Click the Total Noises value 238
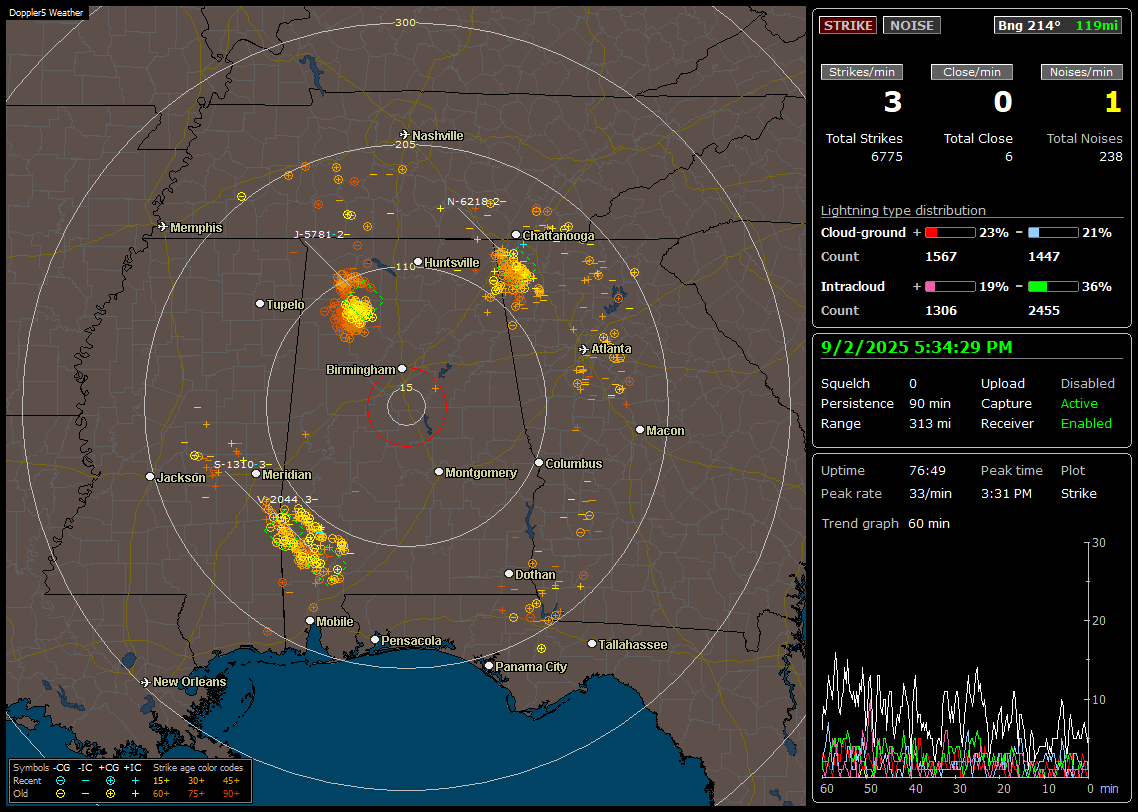Image resolution: width=1138 pixels, height=812 pixels. point(1110,157)
